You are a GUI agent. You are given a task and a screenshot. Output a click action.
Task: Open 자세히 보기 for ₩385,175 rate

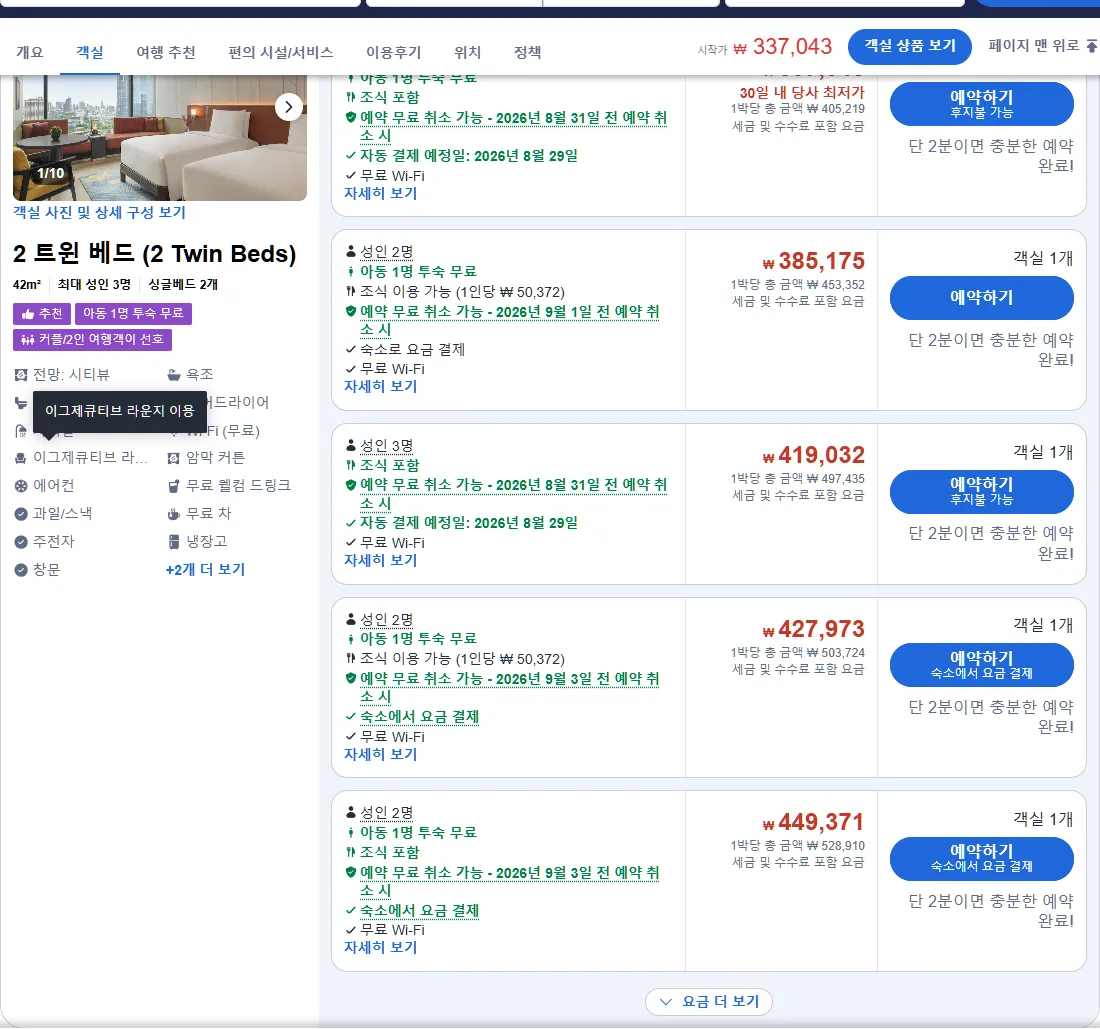tap(380, 386)
